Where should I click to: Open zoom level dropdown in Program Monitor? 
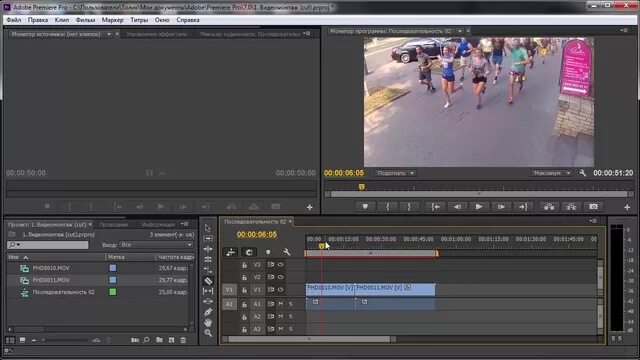point(395,173)
